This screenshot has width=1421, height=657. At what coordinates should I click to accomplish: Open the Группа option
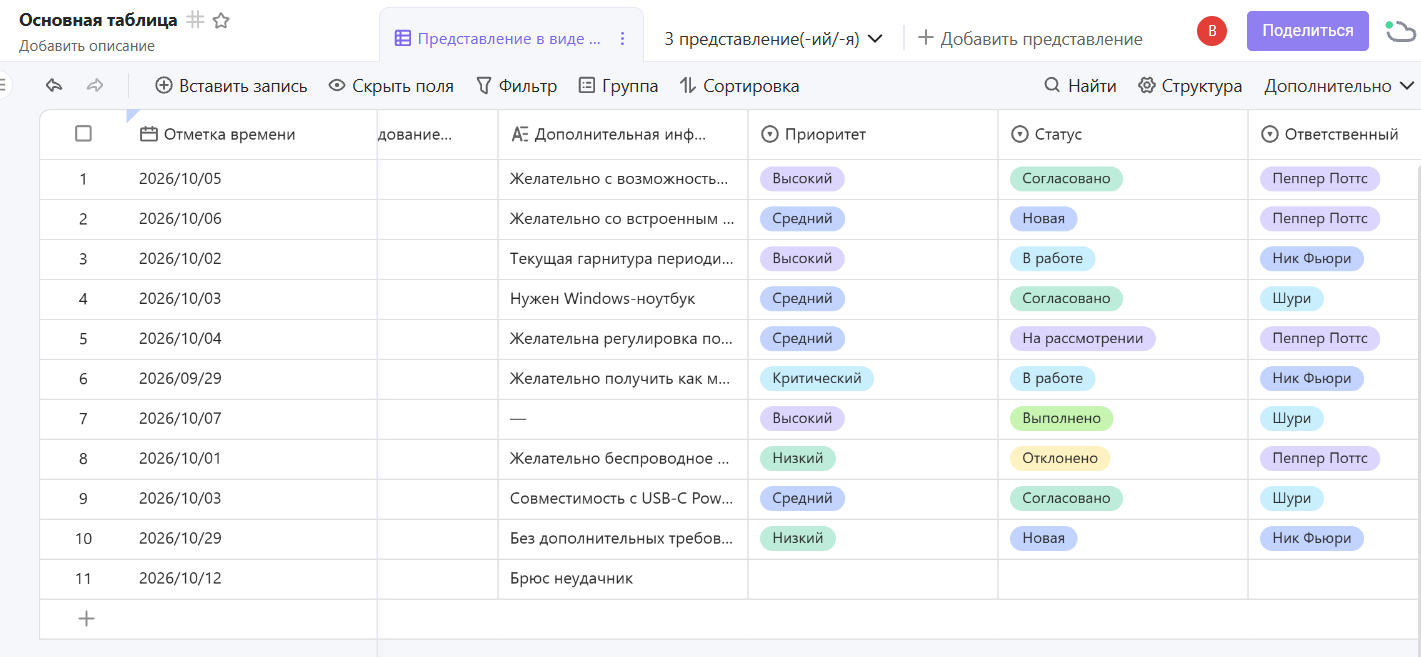618,86
